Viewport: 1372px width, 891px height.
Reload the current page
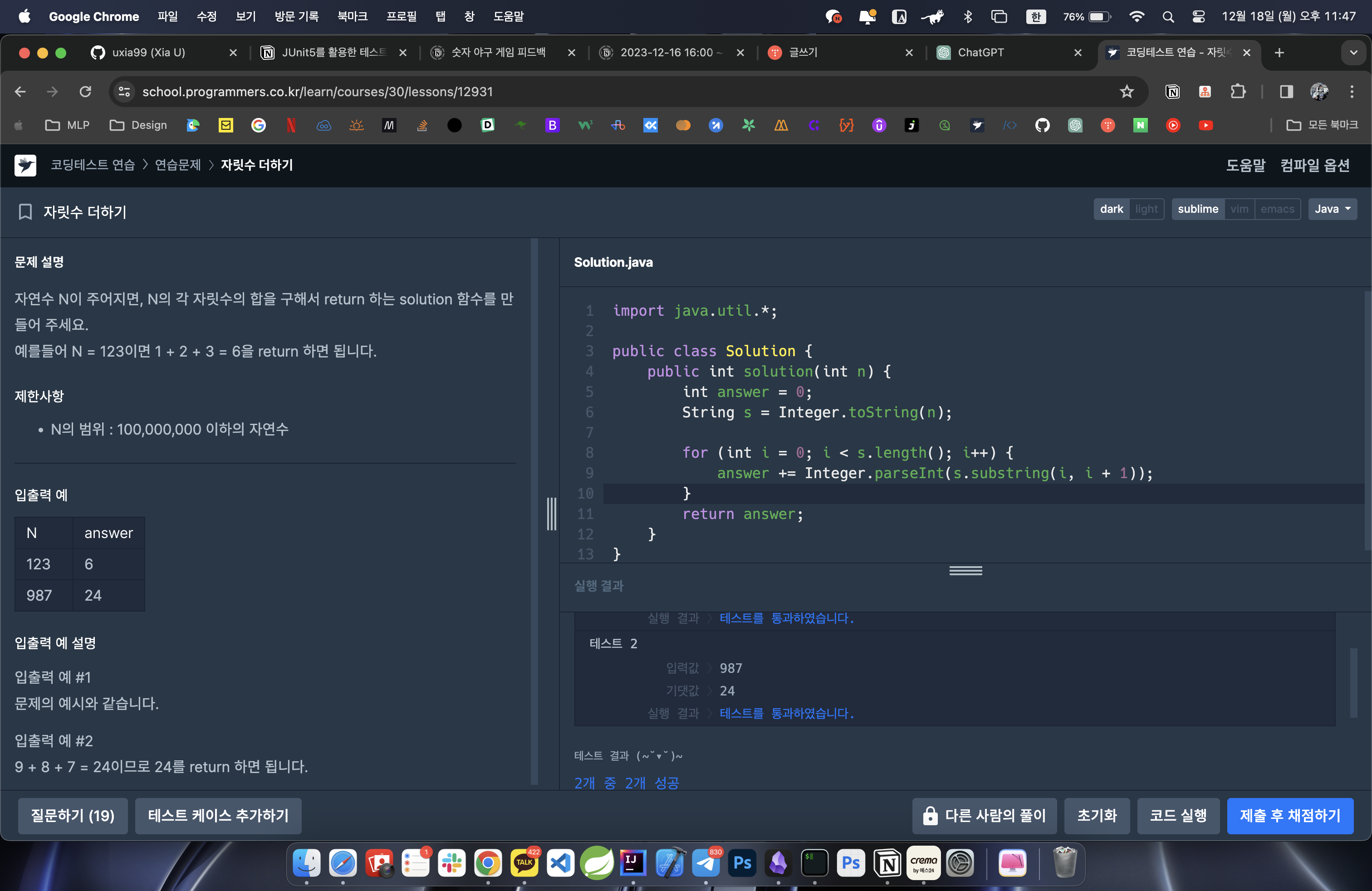[x=85, y=92]
